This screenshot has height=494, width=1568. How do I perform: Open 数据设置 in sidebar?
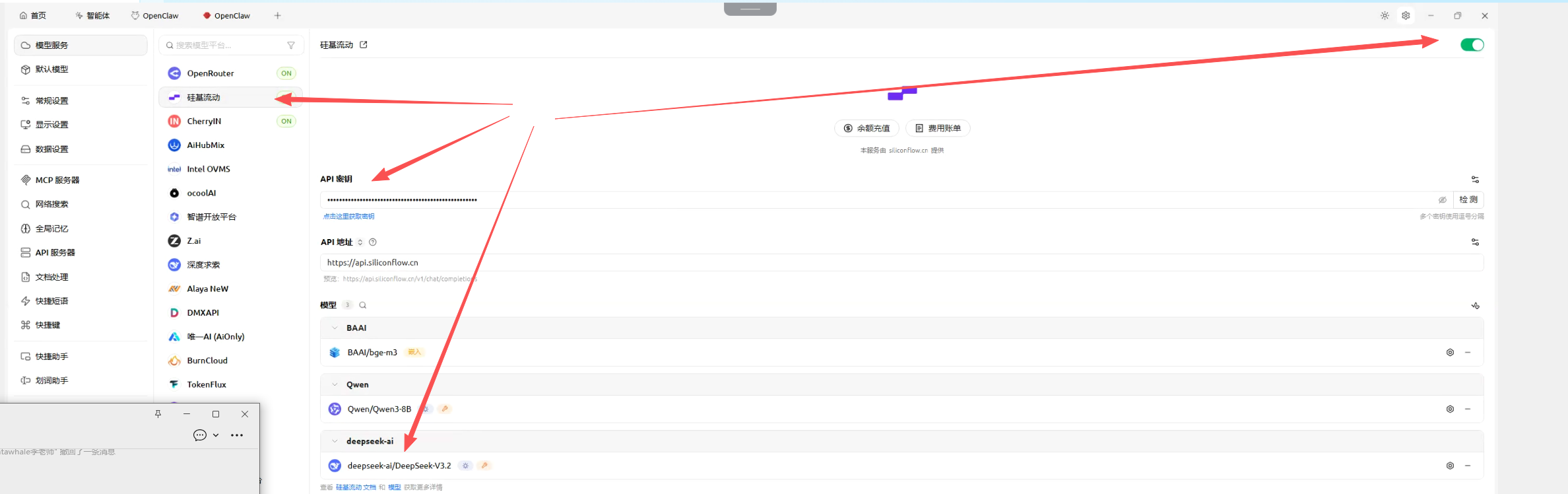[x=81, y=149]
